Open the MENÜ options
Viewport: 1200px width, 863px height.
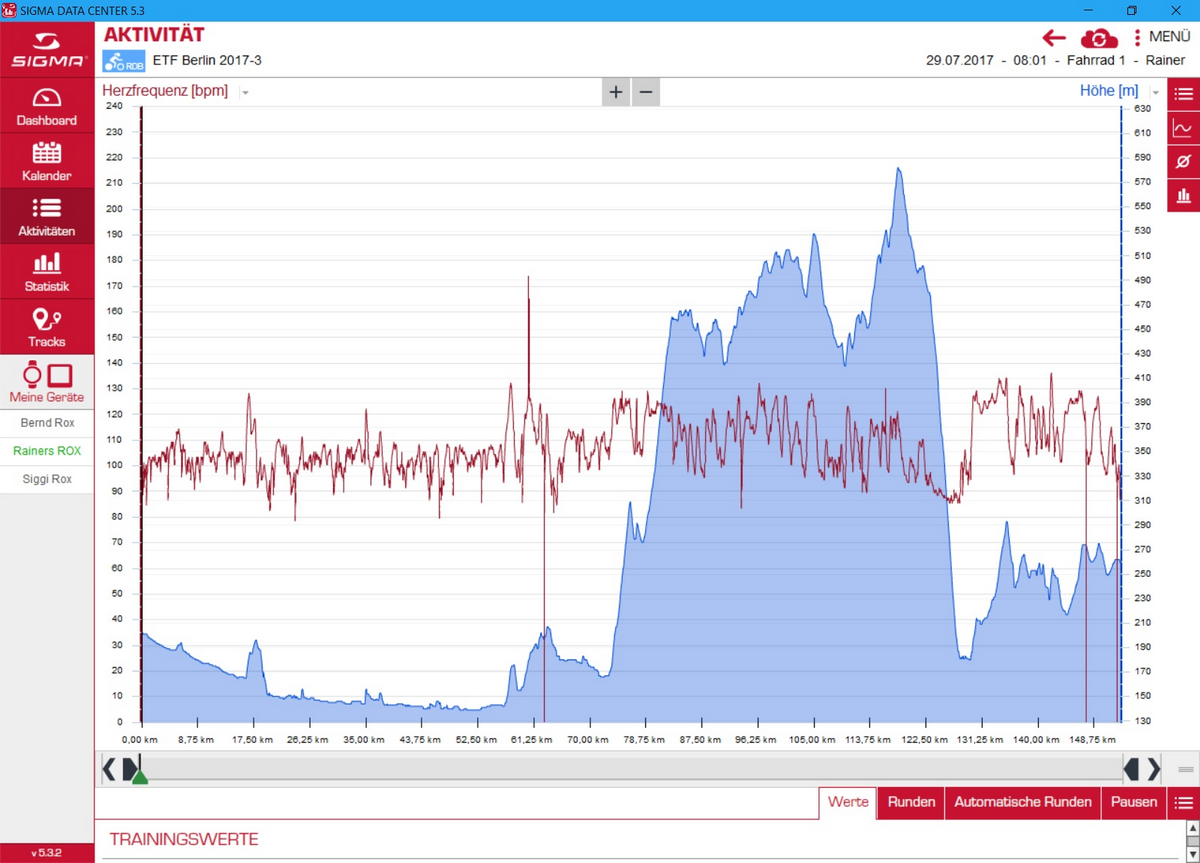[1160, 37]
